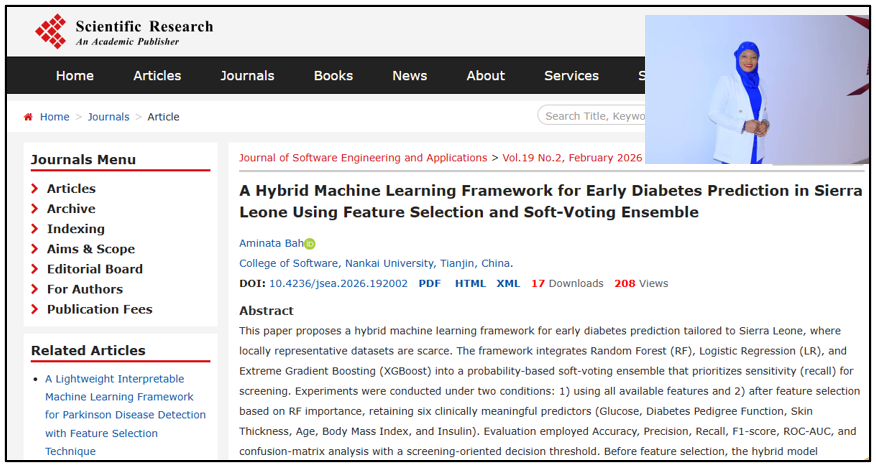The height and width of the screenshot is (468, 876).
Task: Open the HTML version of the article
Action: pyautogui.click(x=470, y=284)
